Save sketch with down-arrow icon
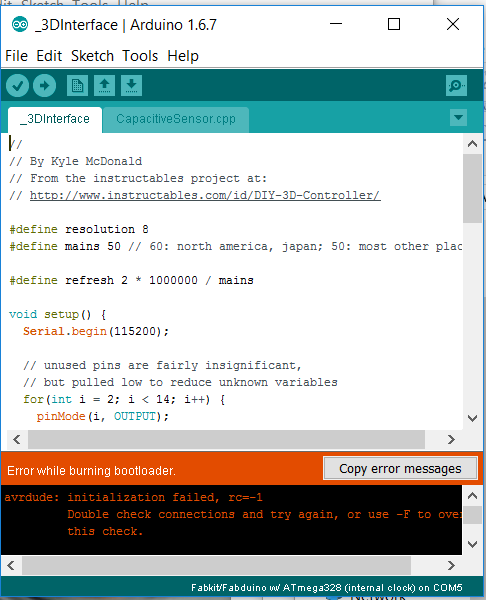The image size is (486, 600). click(x=131, y=85)
